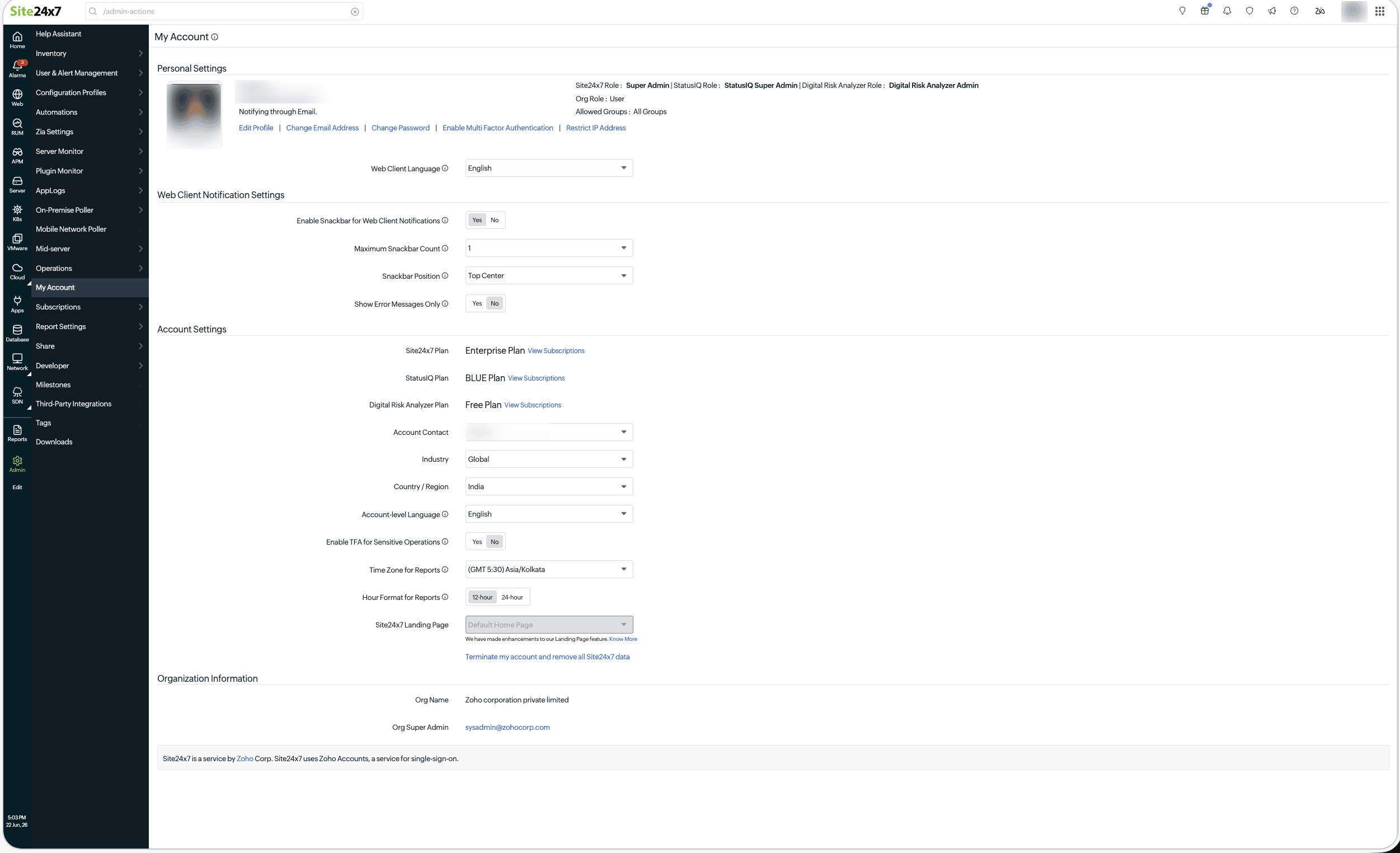Image resolution: width=1400 pixels, height=853 pixels.
Task: Open the megaphone announcements icon
Action: coord(1272,11)
